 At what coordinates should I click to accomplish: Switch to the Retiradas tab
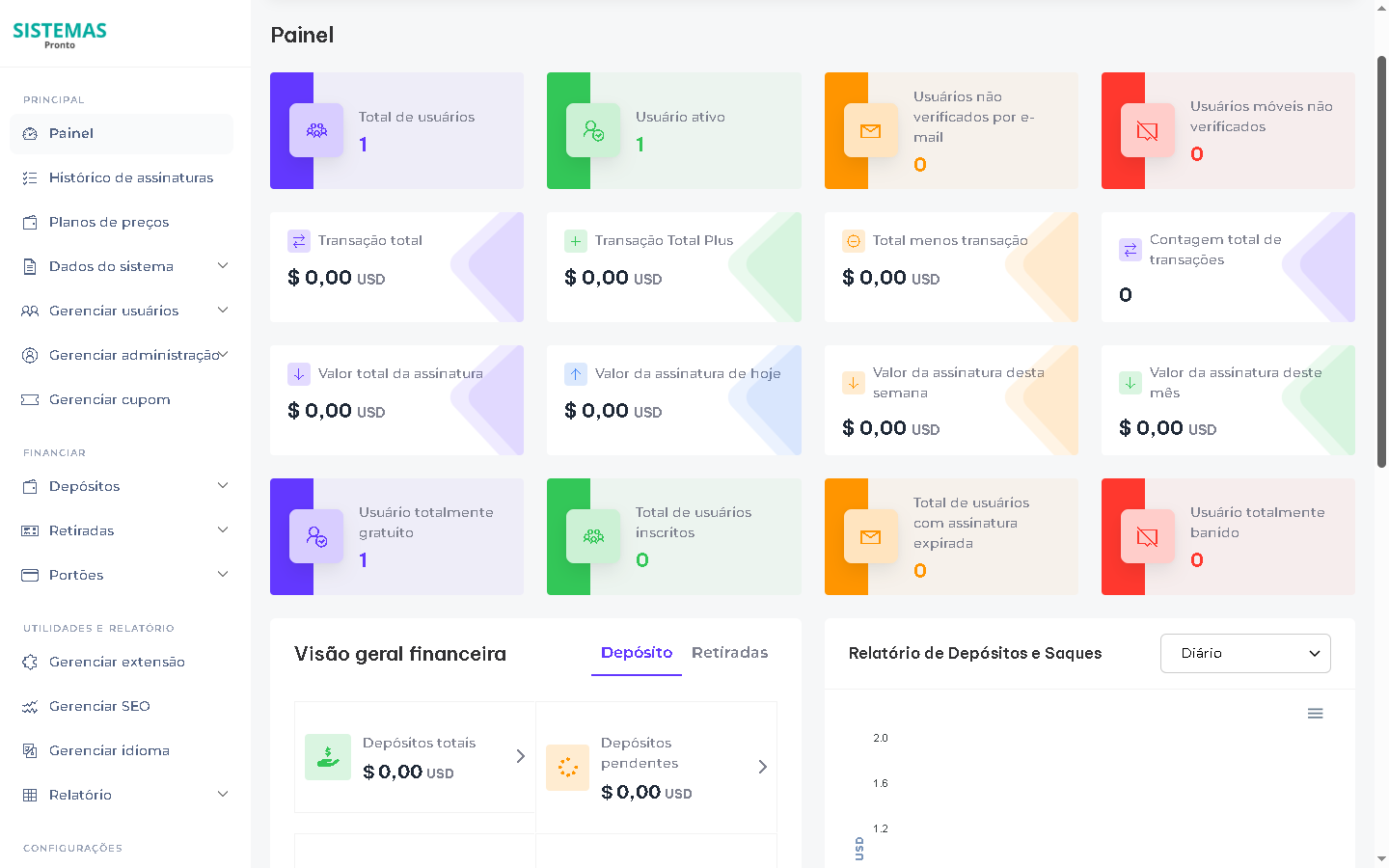(729, 653)
